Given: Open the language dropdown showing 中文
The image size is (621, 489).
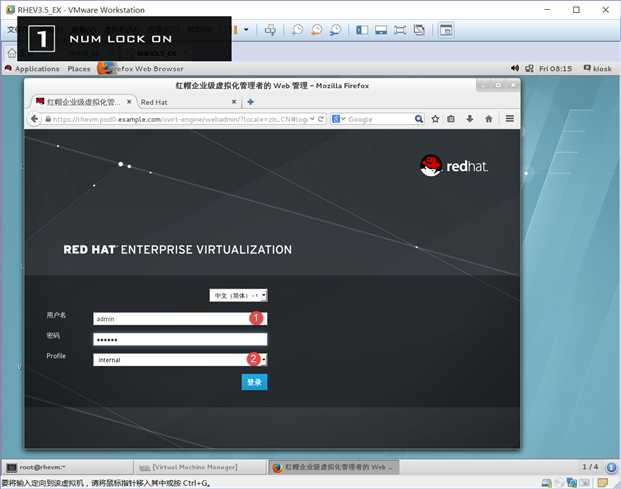Looking at the screenshot, I should click(238, 295).
